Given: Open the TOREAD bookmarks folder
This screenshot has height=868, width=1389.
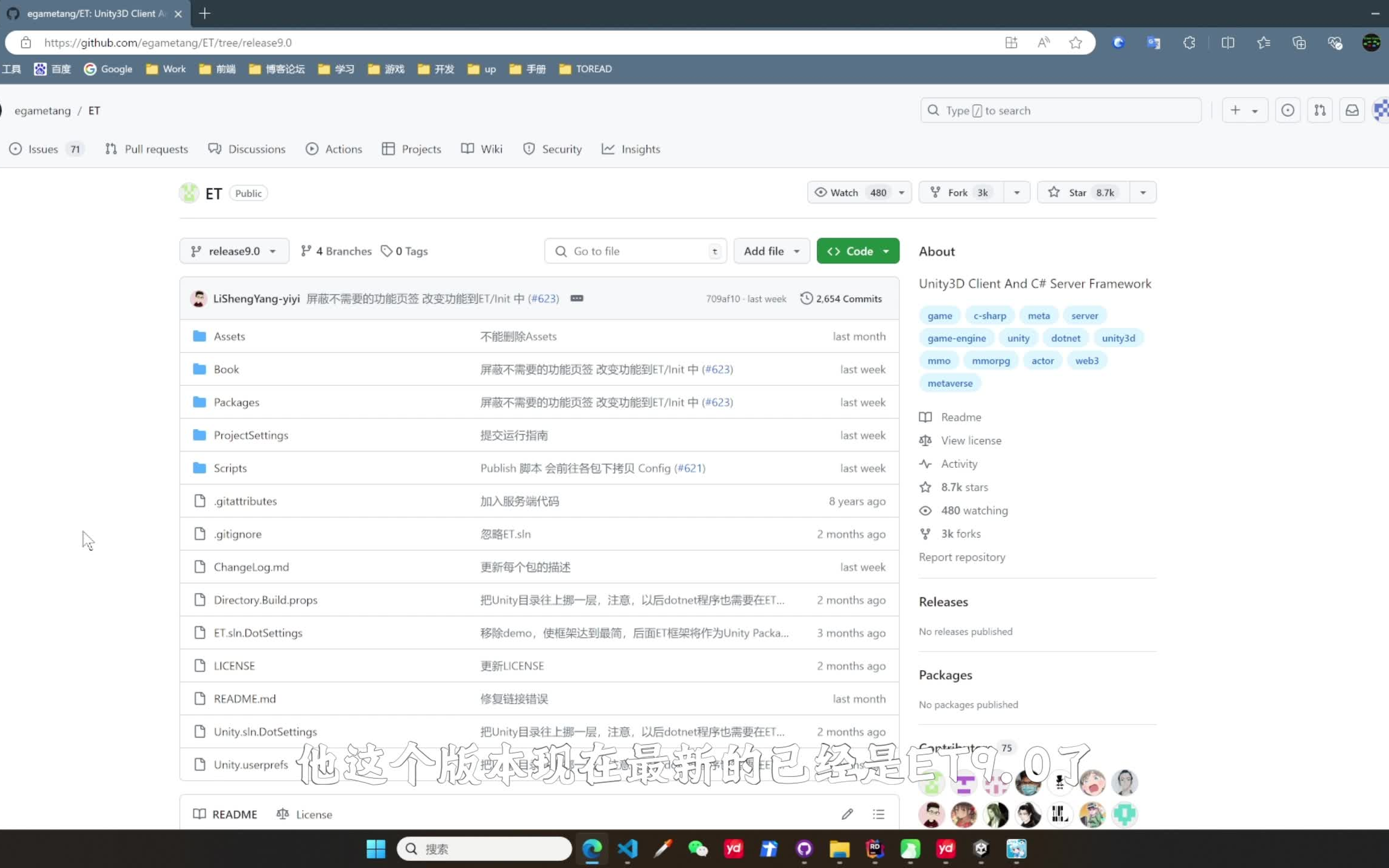Looking at the screenshot, I should pyautogui.click(x=585, y=69).
